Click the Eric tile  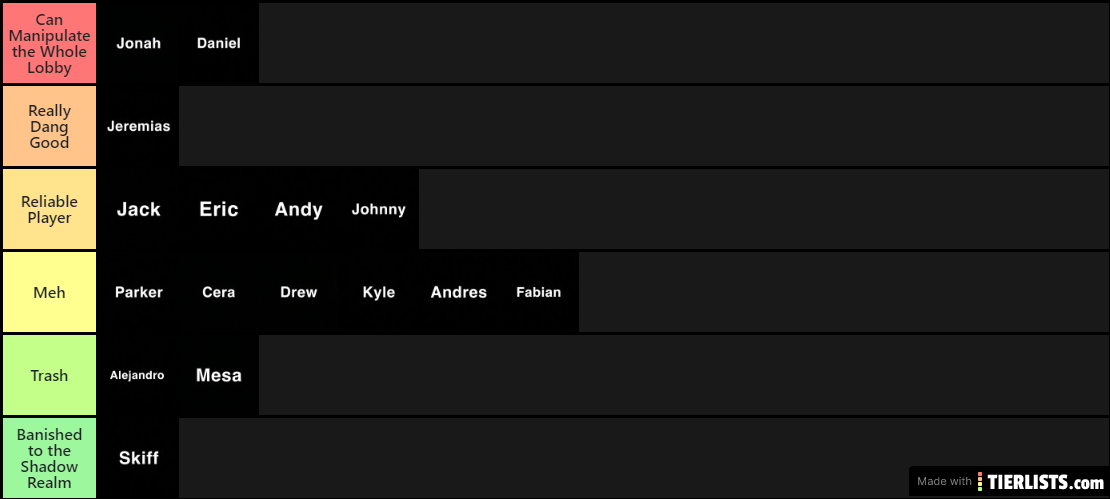coord(219,209)
